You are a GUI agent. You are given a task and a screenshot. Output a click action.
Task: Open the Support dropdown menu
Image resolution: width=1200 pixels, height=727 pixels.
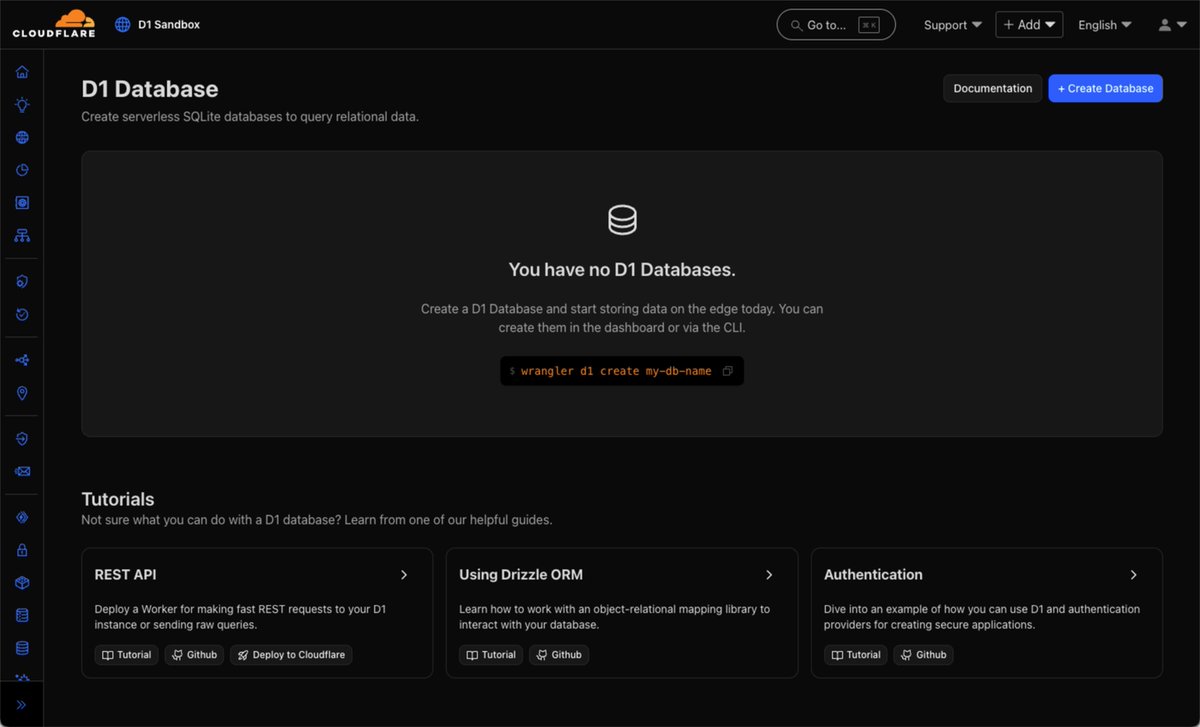[953, 25]
